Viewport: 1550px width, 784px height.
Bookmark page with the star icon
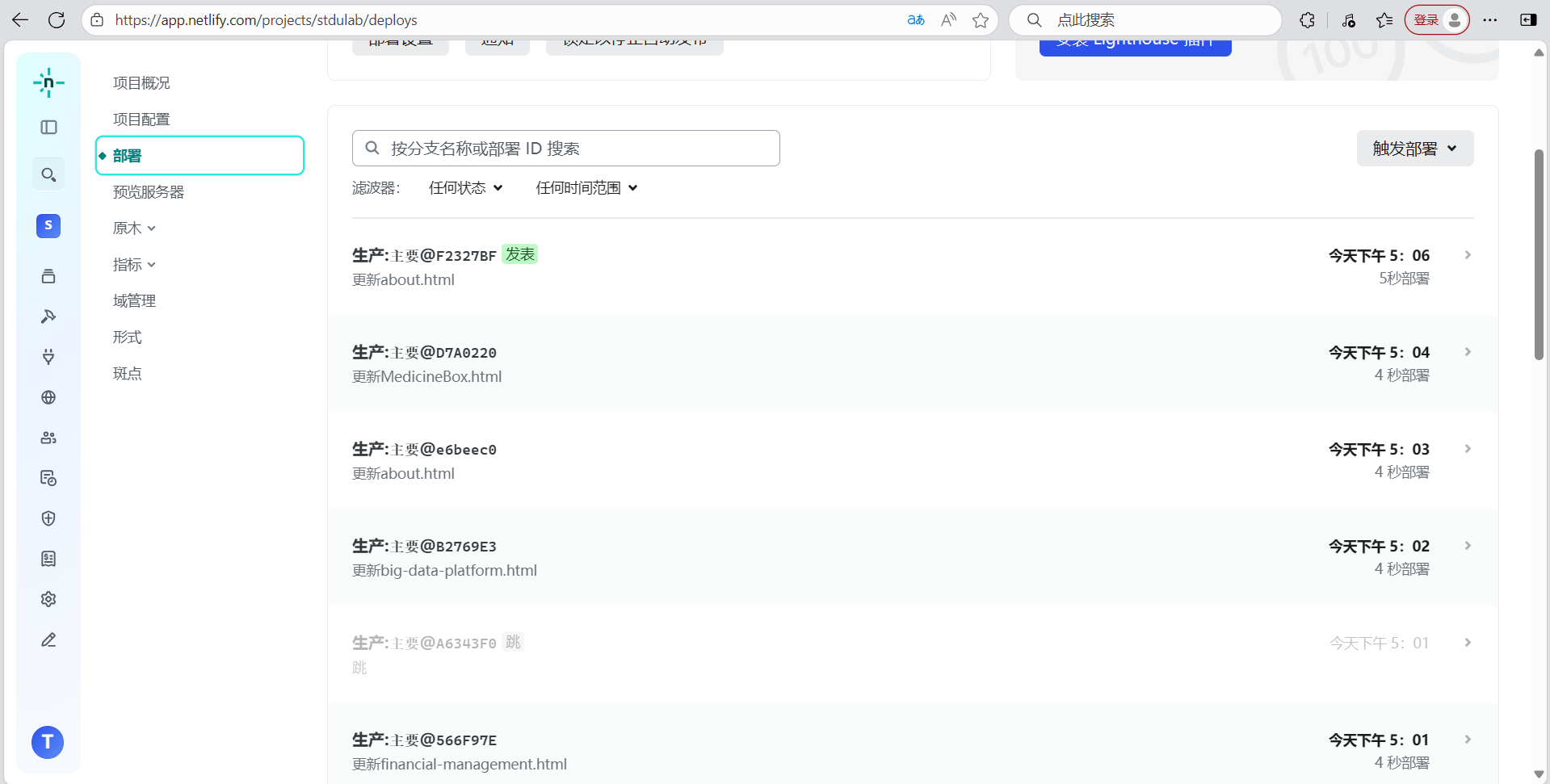tap(981, 20)
